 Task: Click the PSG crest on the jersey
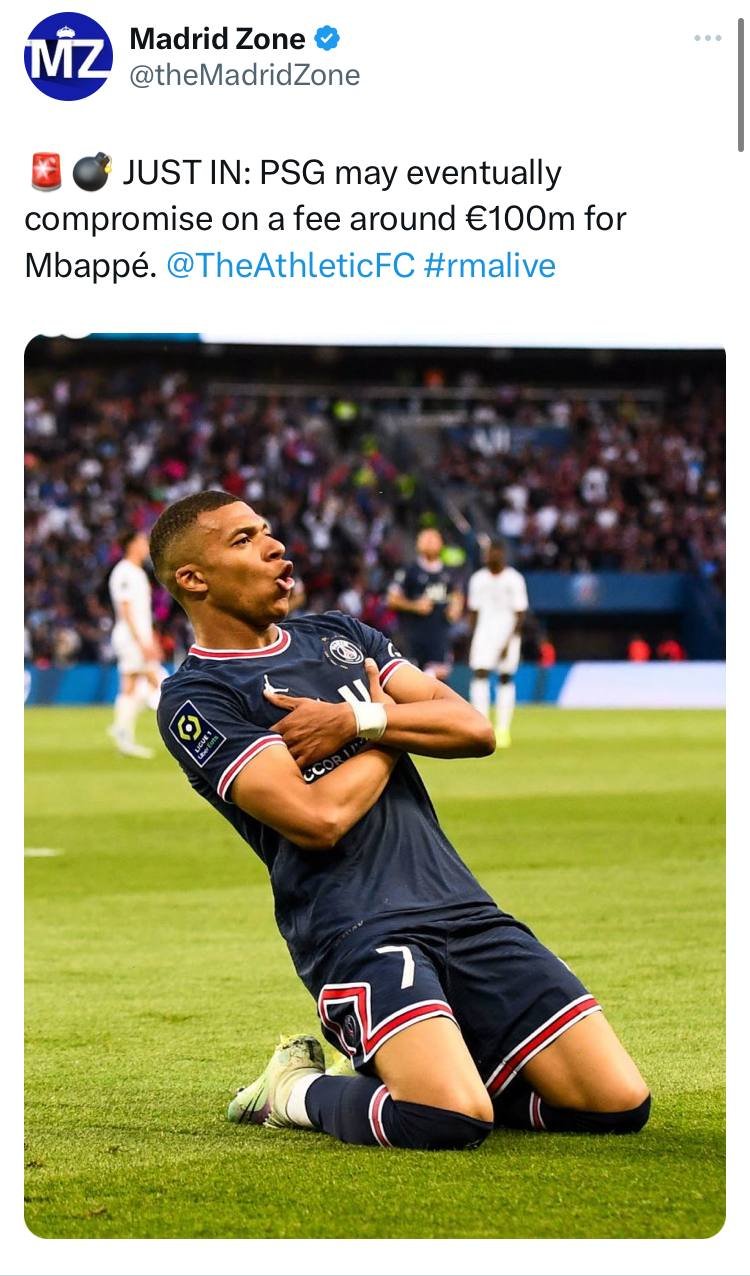(346, 651)
